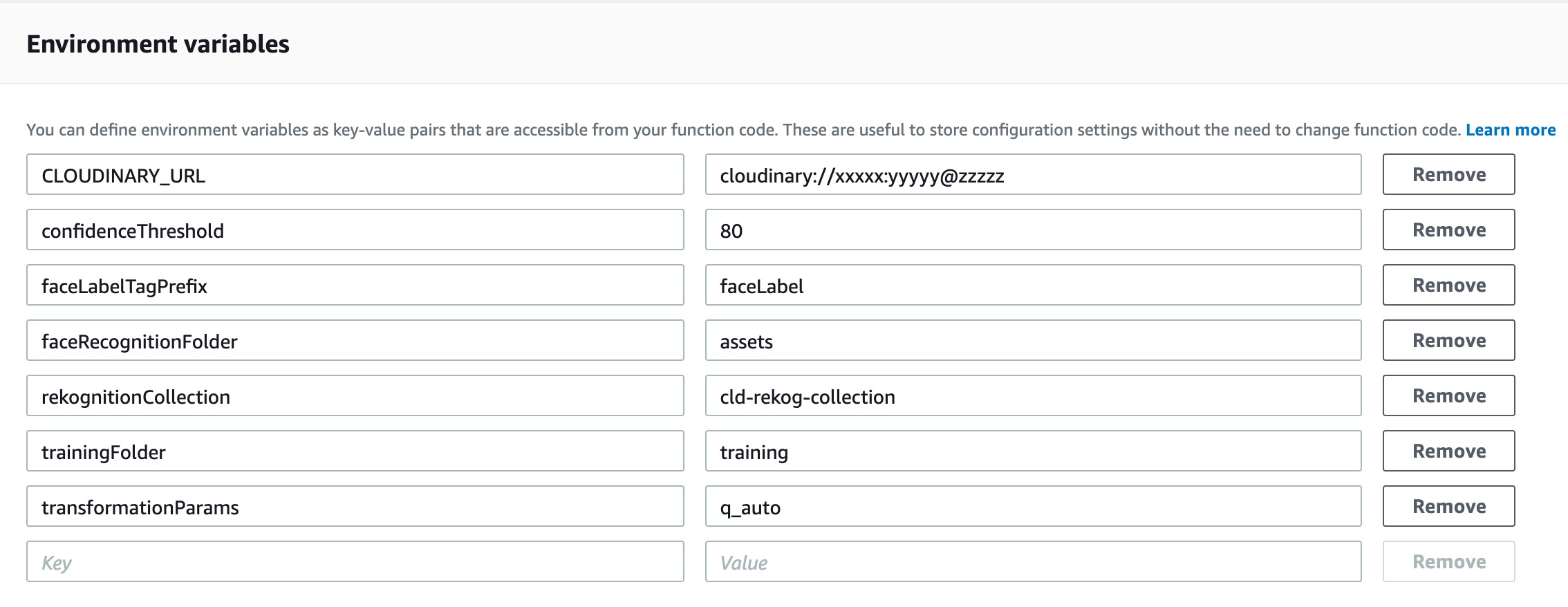The width and height of the screenshot is (1568, 607).
Task: Focus the empty Value field at bottom
Action: tap(1033, 561)
